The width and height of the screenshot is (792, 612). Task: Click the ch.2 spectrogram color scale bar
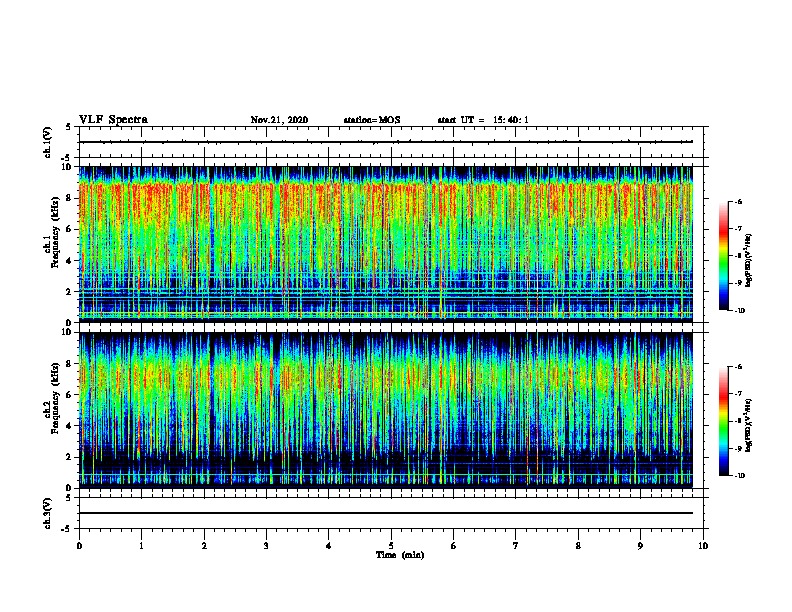click(x=723, y=421)
